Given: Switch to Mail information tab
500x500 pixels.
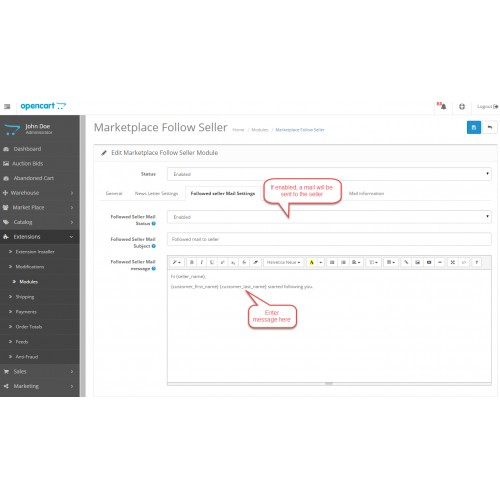Looking at the screenshot, I should coord(366,193).
